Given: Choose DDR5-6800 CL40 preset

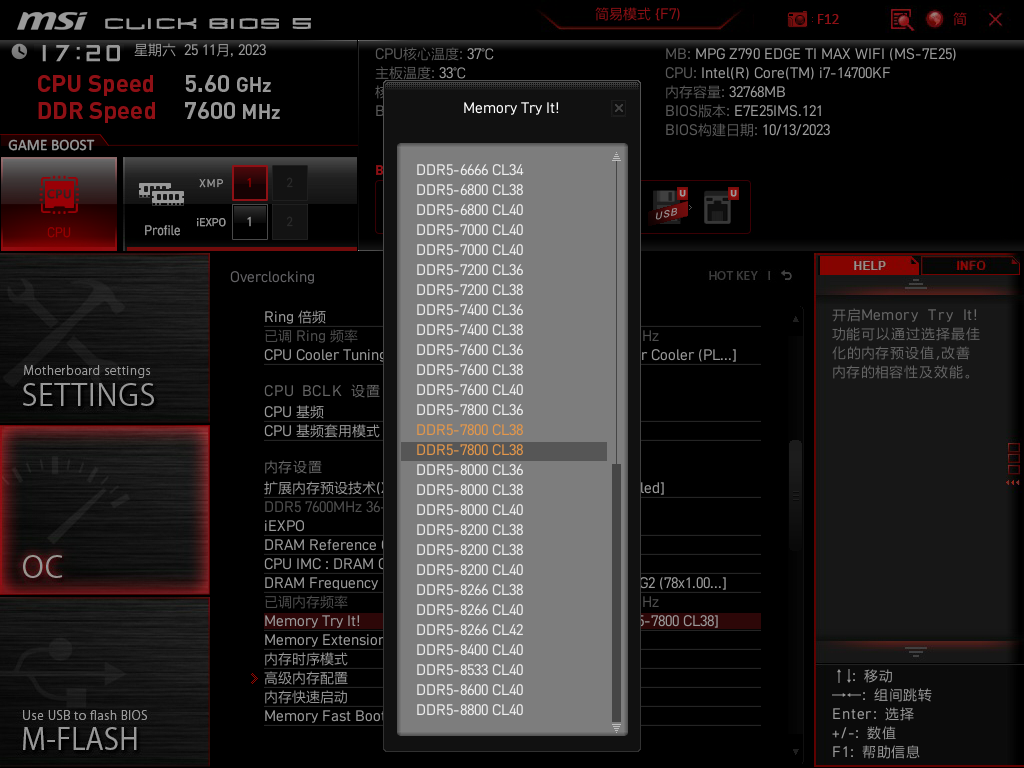Looking at the screenshot, I should point(470,210).
